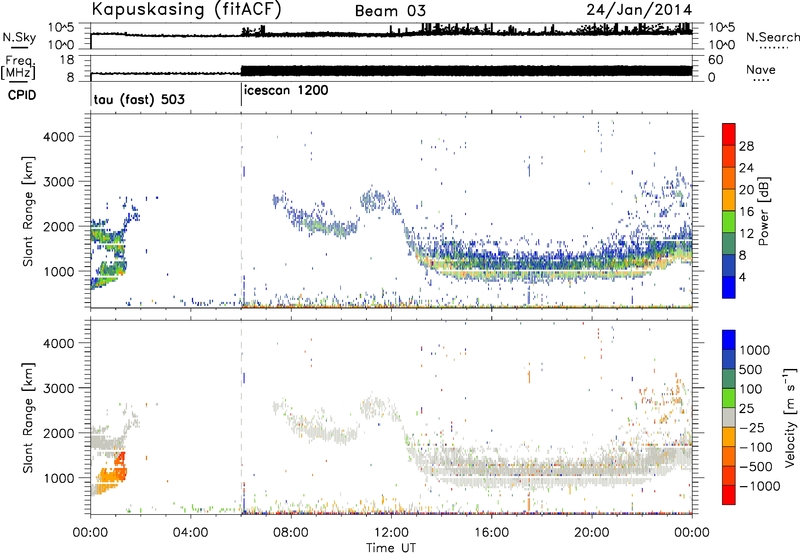Viewport: 800px width, 554px height.
Task: Select the N.Sky legend label
Action: tap(19, 37)
